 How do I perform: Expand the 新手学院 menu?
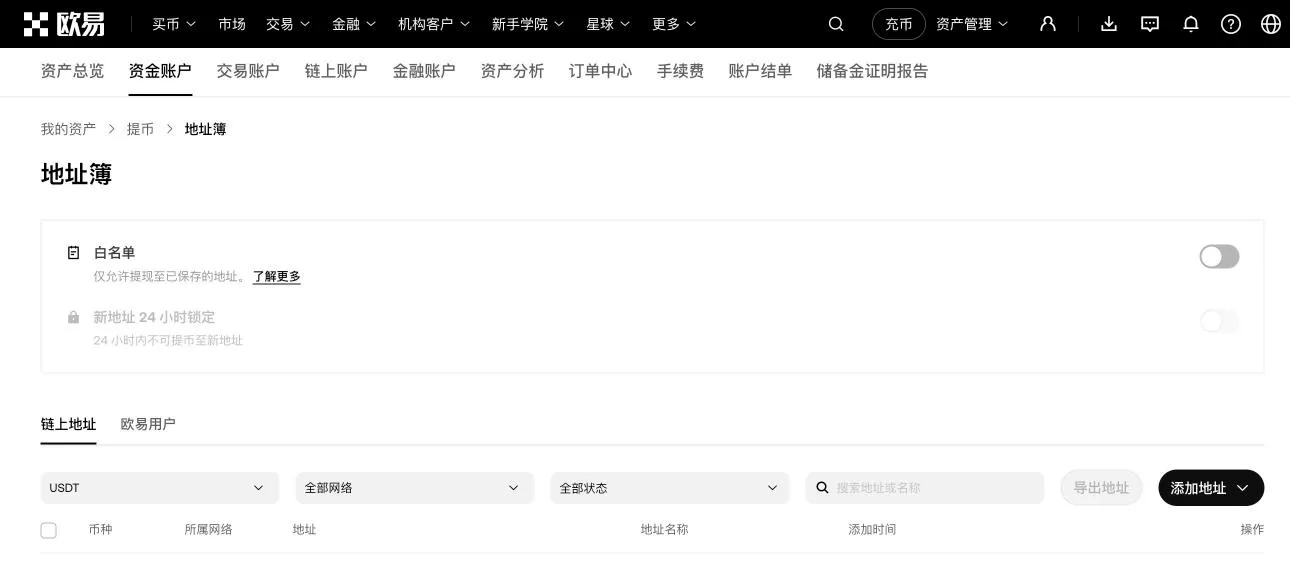point(528,24)
